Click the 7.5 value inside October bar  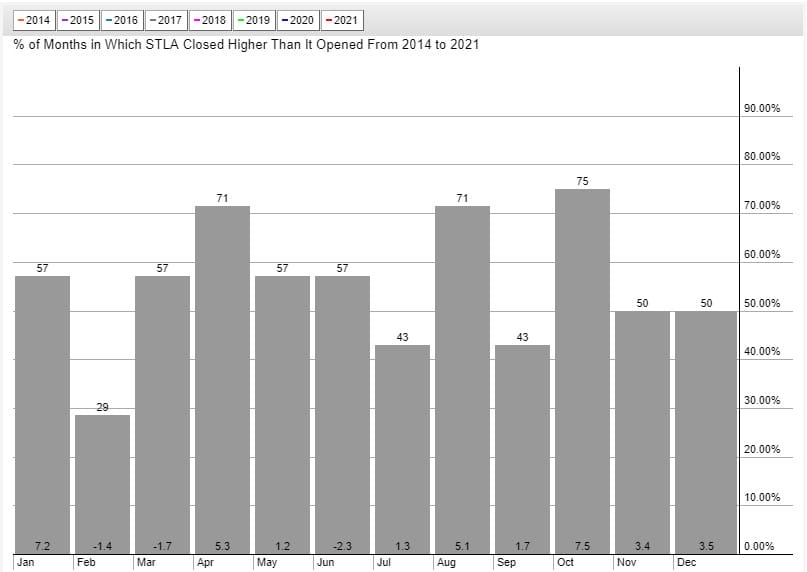[x=582, y=546]
